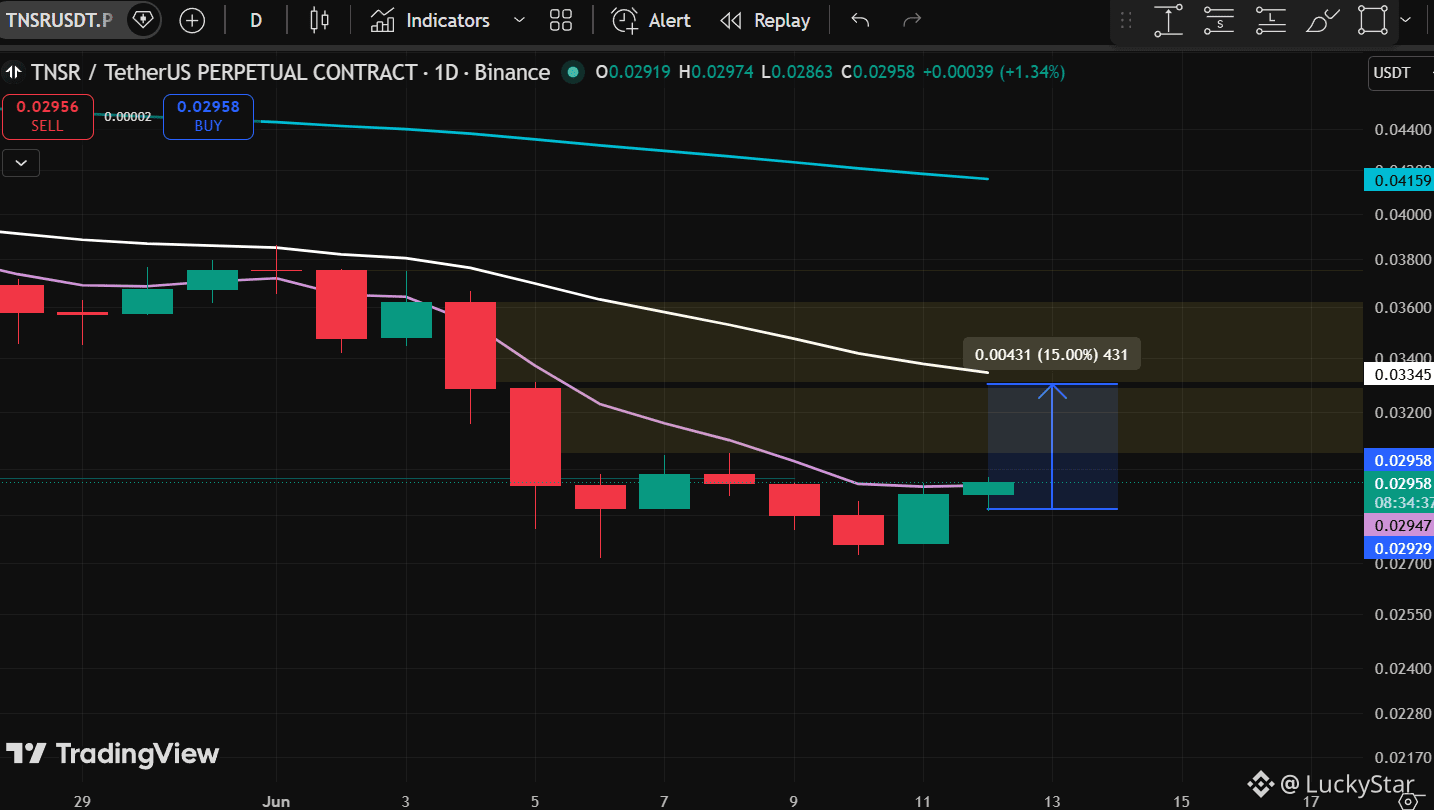Open the indicator templates grid icon
The width and height of the screenshot is (1434, 810).
(x=561, y=20)
